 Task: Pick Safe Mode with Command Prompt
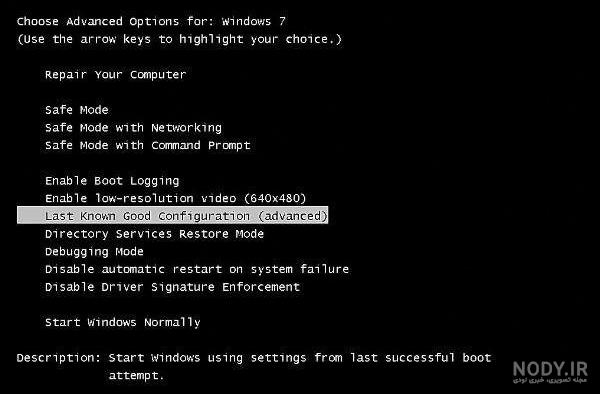coord(148,145)
